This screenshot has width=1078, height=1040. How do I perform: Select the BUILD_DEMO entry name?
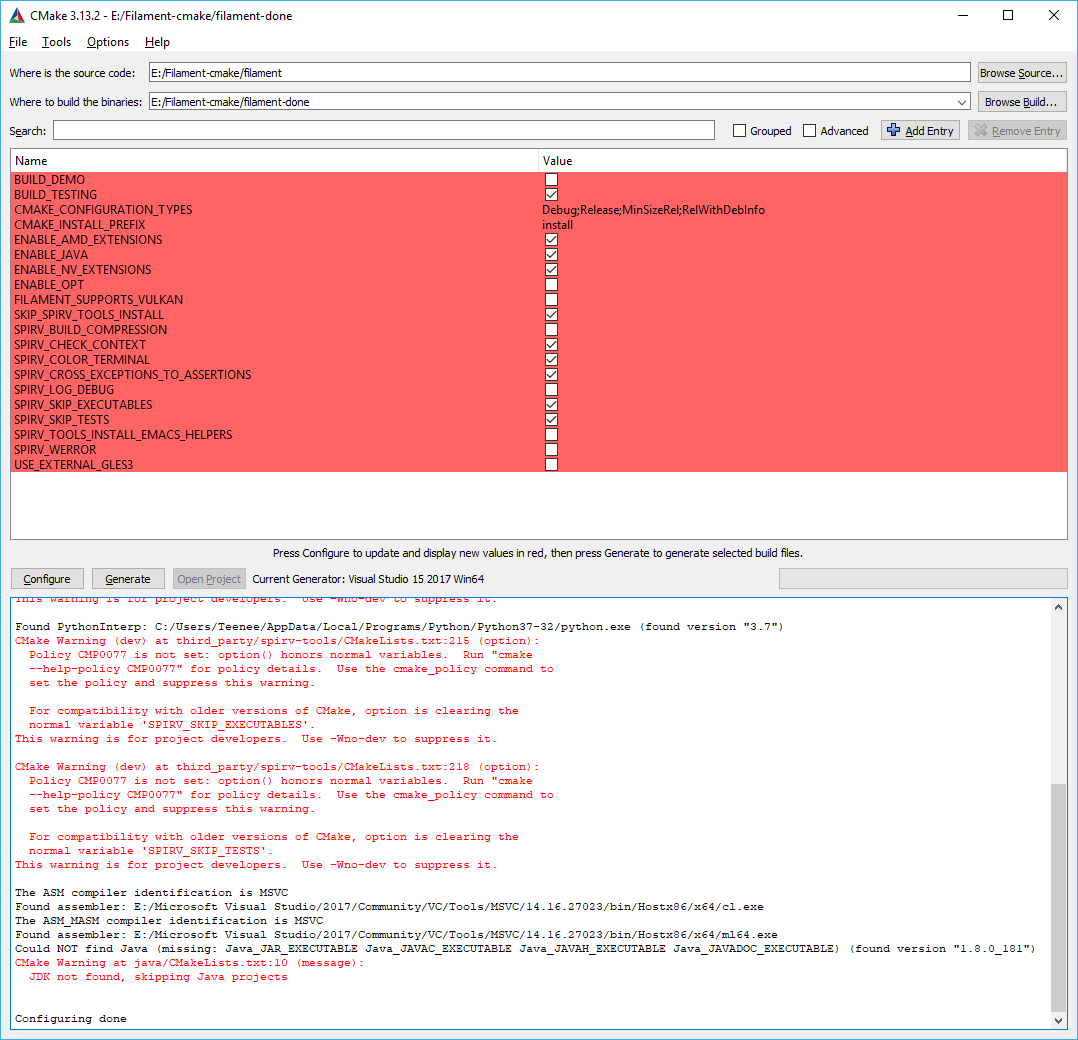(x=50, y=179)
